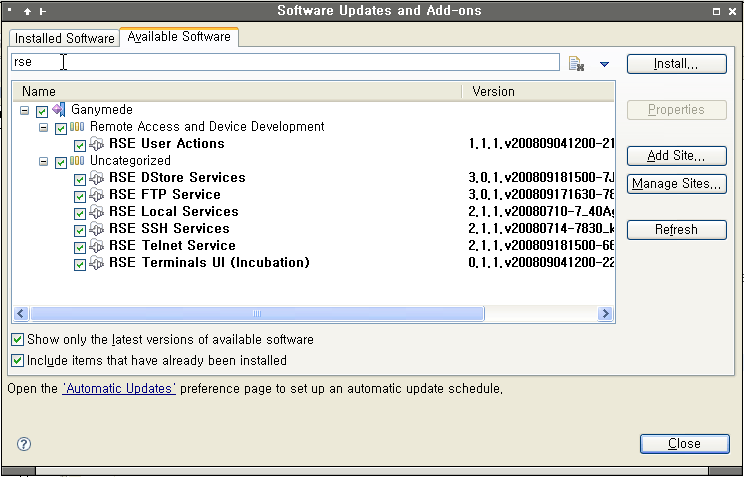
Task: Select the RSE Telnet Service row text
Action: [x=172, y=246]
